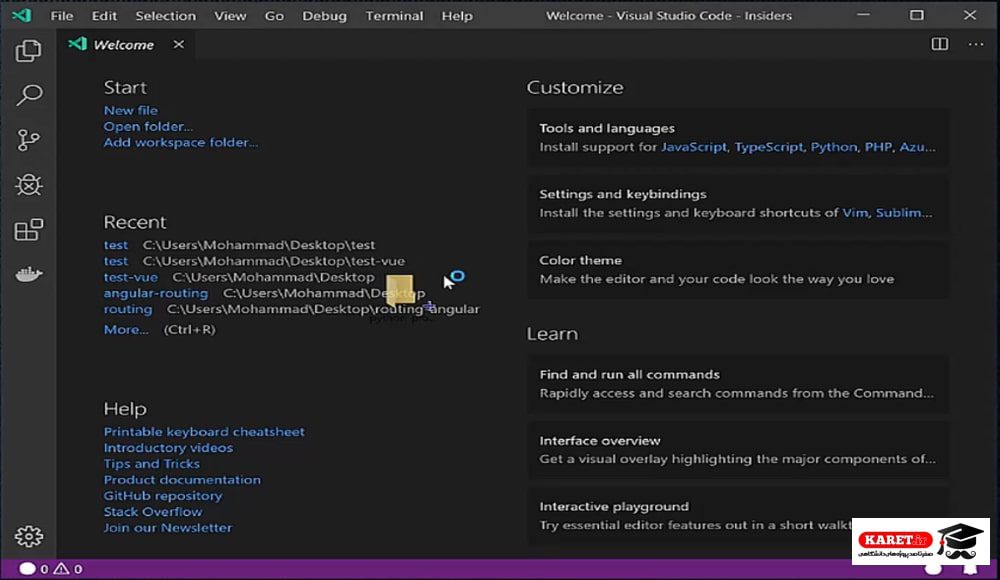Open Tips and Tricks link
The image size is (1000, 580).
click(152, 463)
